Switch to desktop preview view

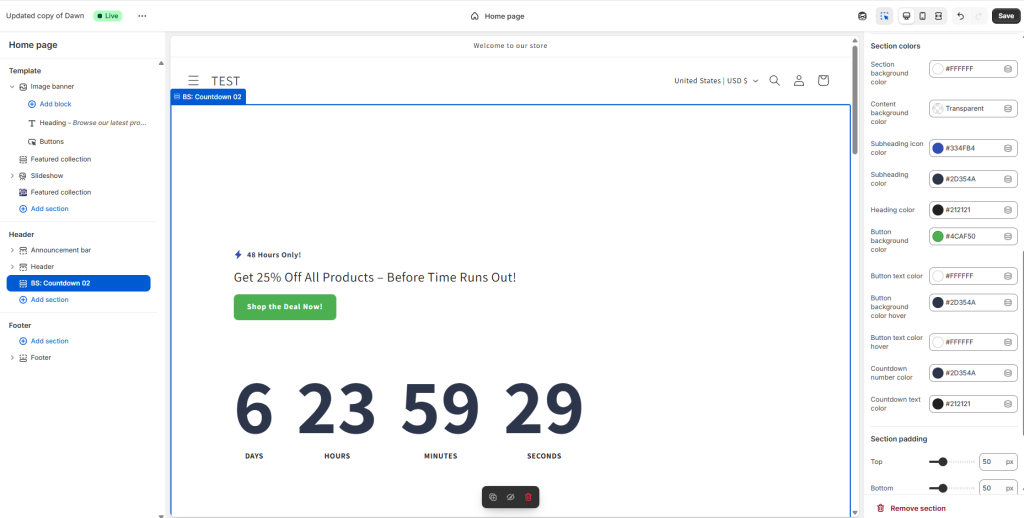tap(906, 16)
